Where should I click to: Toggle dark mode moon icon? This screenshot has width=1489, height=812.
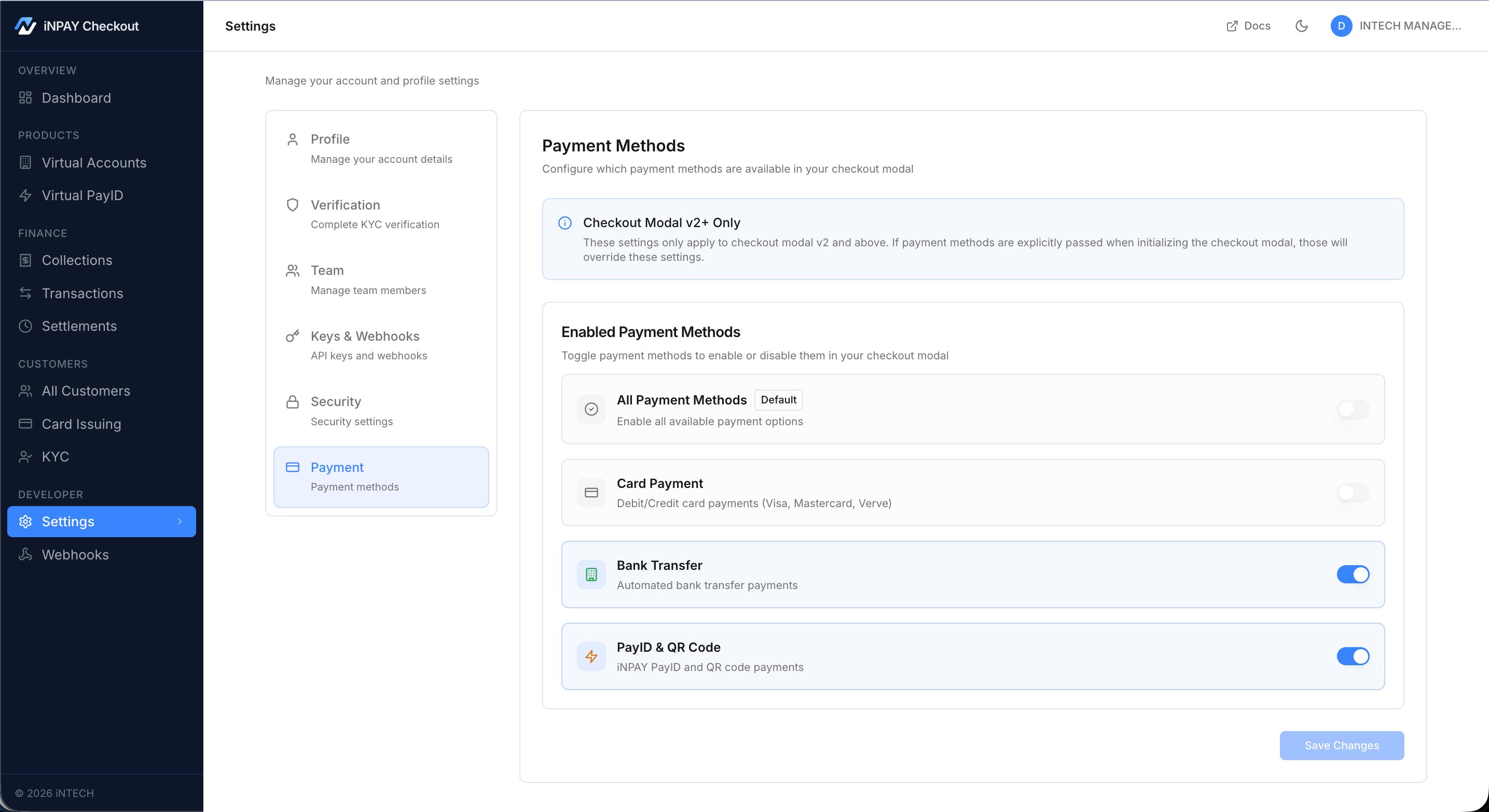coord(1301,26)
